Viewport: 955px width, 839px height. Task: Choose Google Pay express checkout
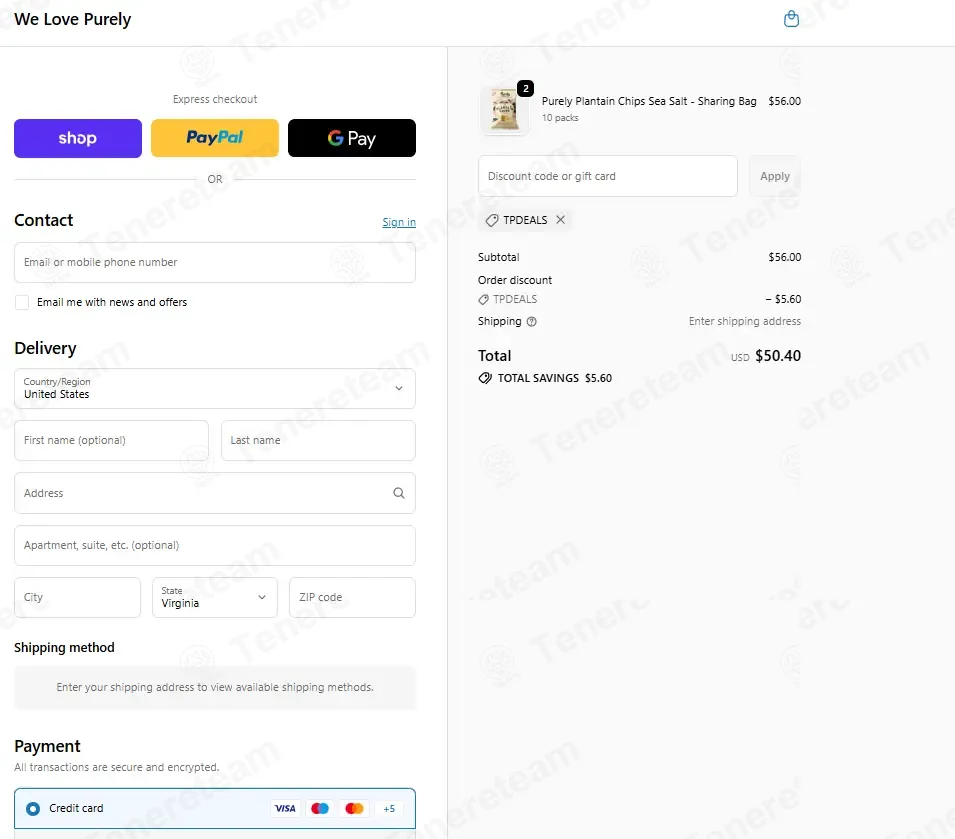352,138
